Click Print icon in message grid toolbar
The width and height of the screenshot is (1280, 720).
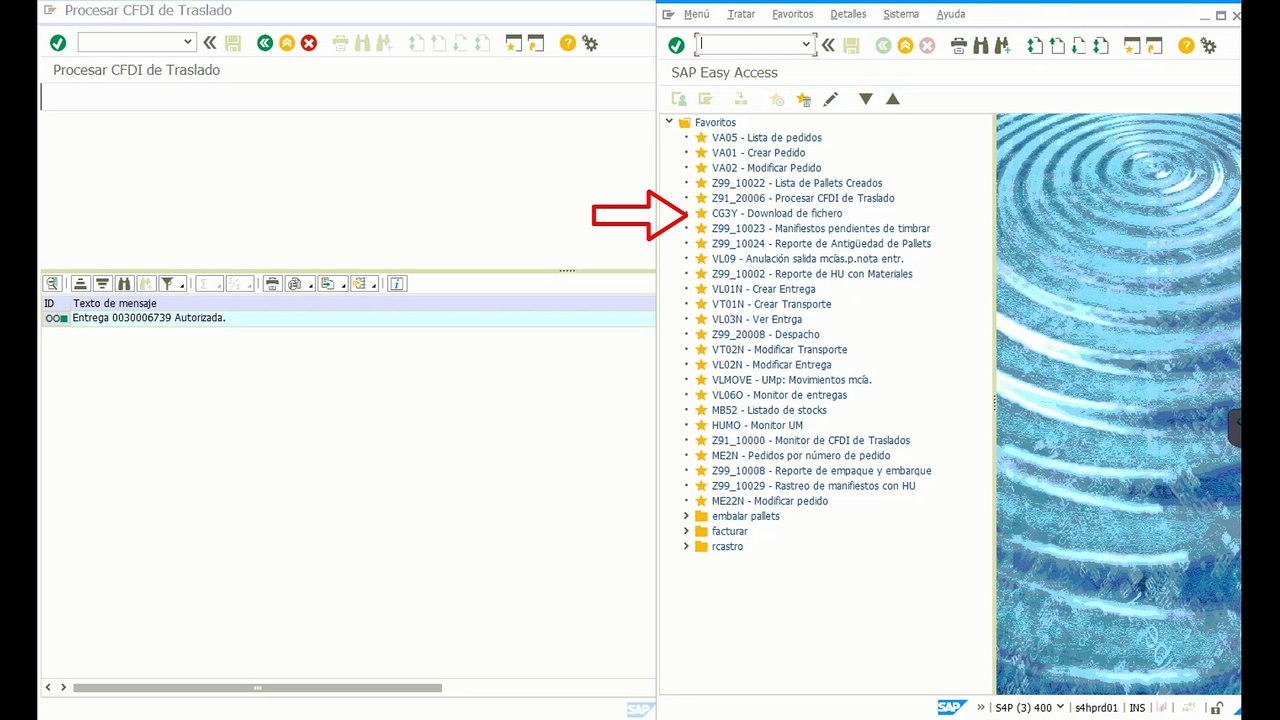(x=272, y=284)
